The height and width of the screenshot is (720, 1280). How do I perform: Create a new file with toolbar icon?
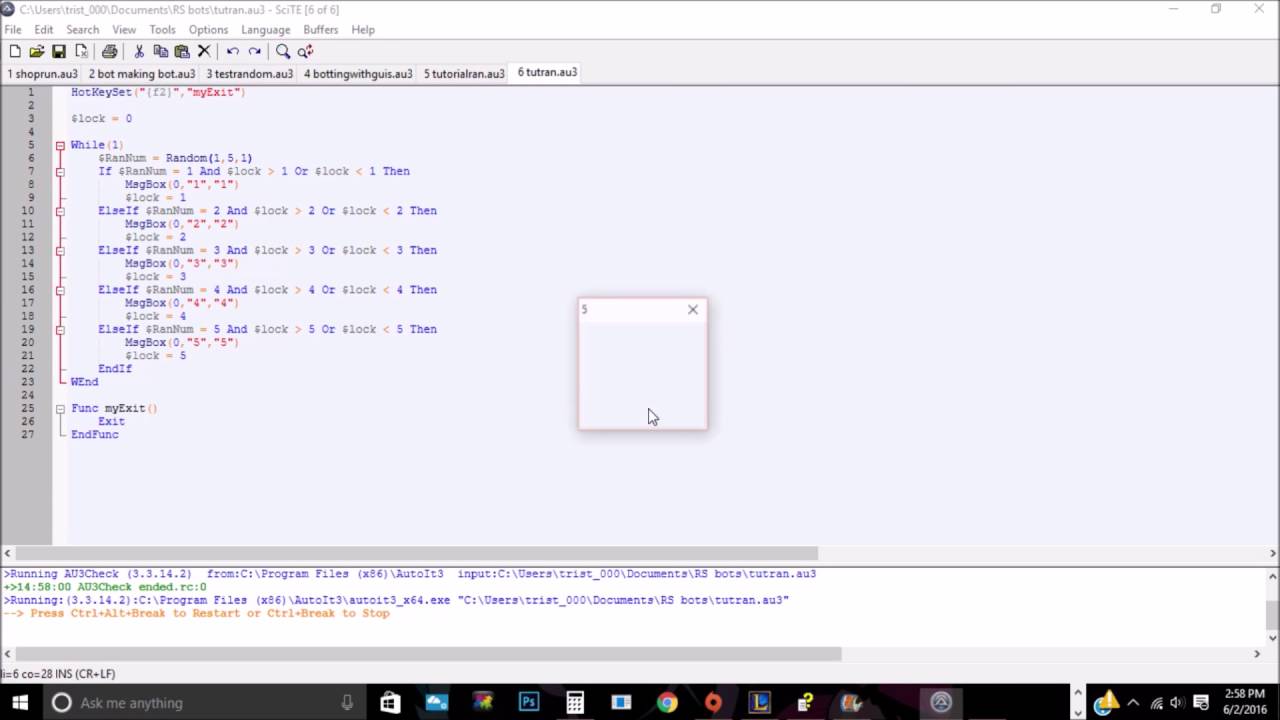click(15, 51)
